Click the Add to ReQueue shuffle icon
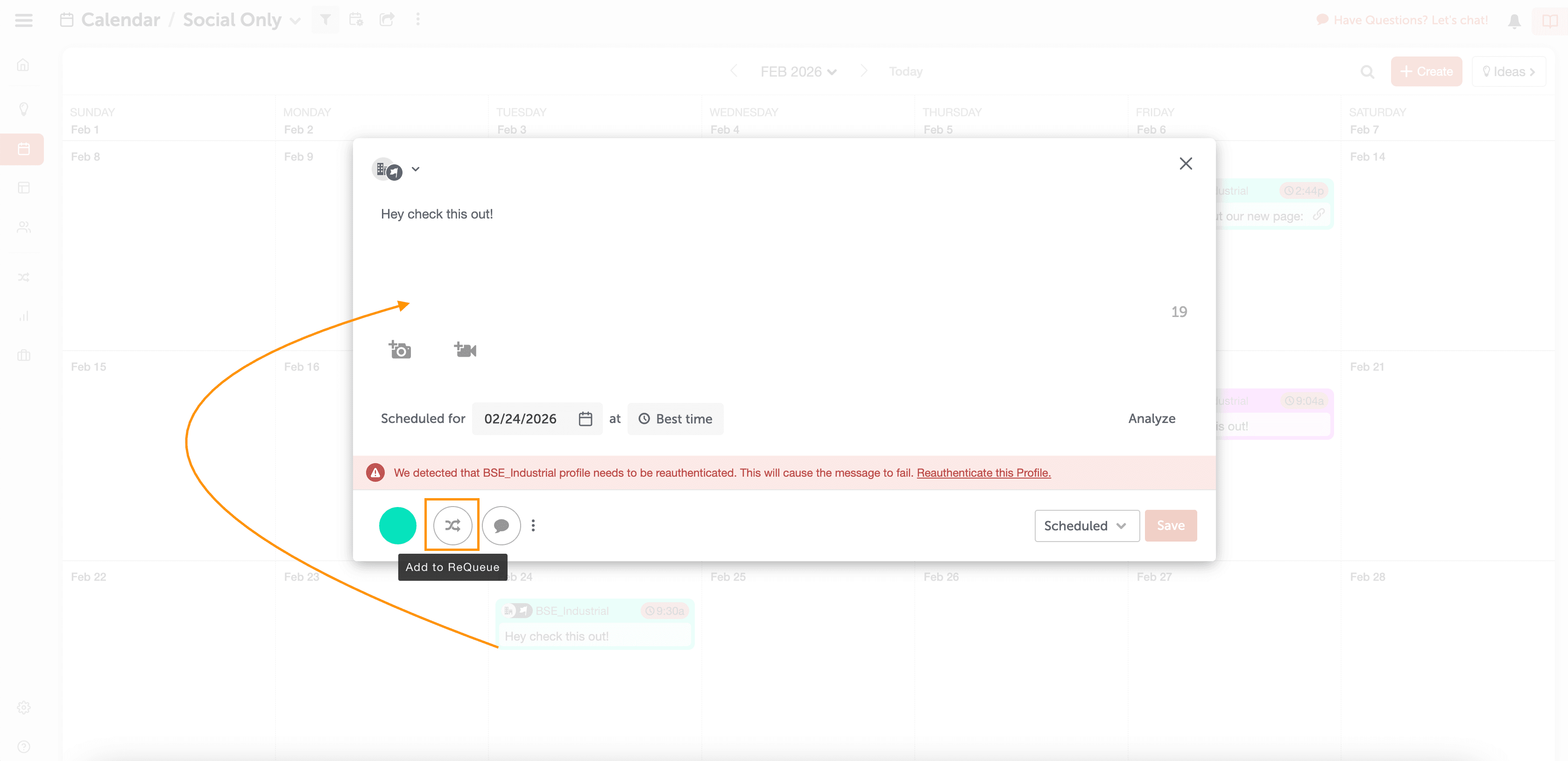 coord(452,525)
